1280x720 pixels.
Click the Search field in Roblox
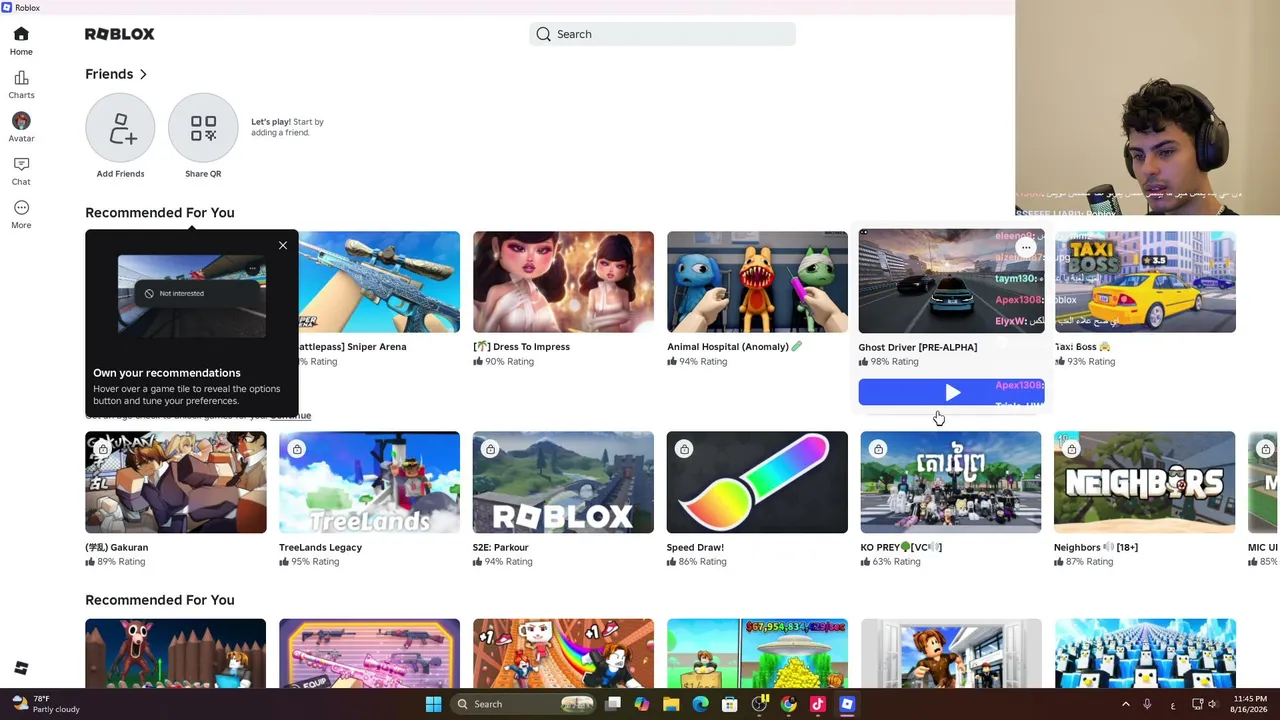[662, 34]
